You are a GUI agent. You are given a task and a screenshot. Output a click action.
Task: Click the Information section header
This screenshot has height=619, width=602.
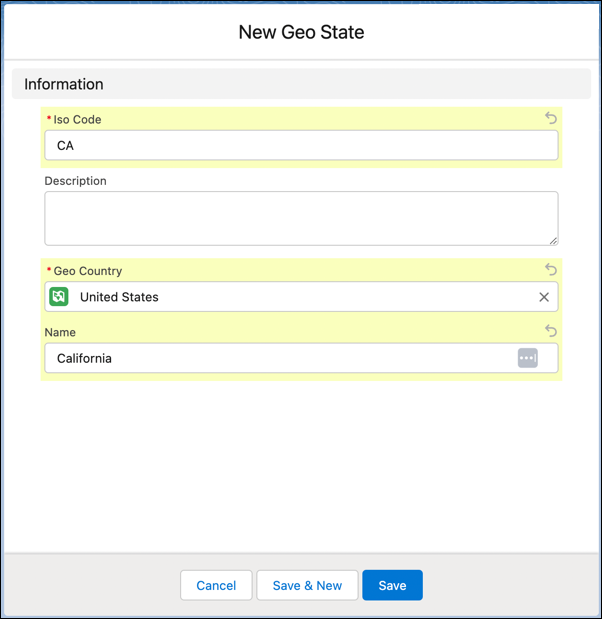coord(301,84)
